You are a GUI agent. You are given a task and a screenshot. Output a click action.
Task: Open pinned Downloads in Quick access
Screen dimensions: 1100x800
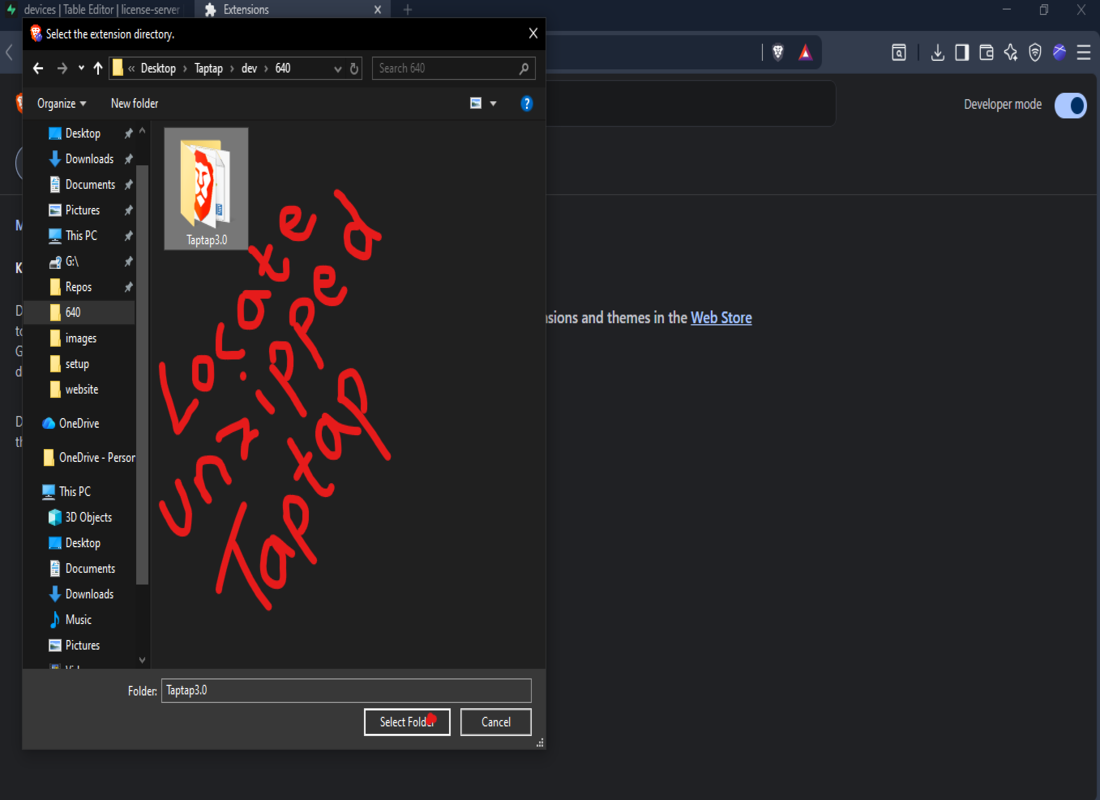click(89, 159)
